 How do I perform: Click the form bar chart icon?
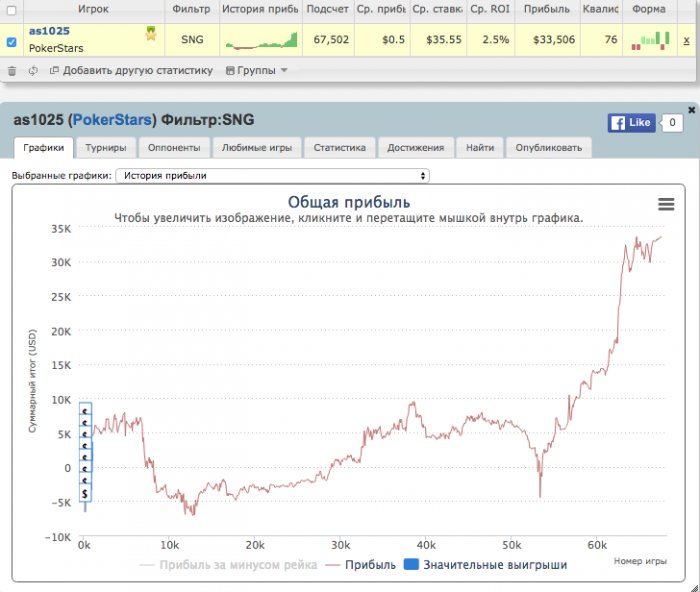pyautogui.click(x=650, y=40)
